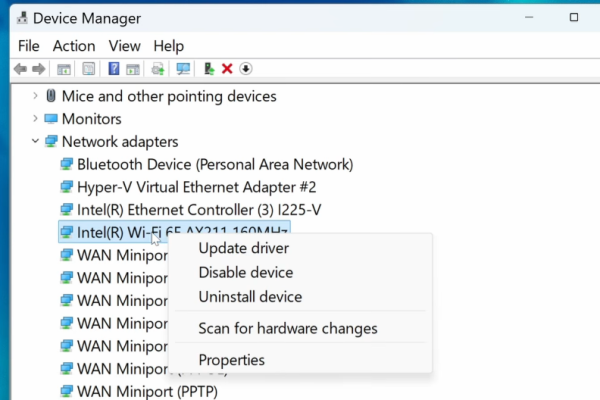The width and height of the screenshot is (600, 400).
Task: Click the Disable device down-arrow icon
Action: click(246, 69)
